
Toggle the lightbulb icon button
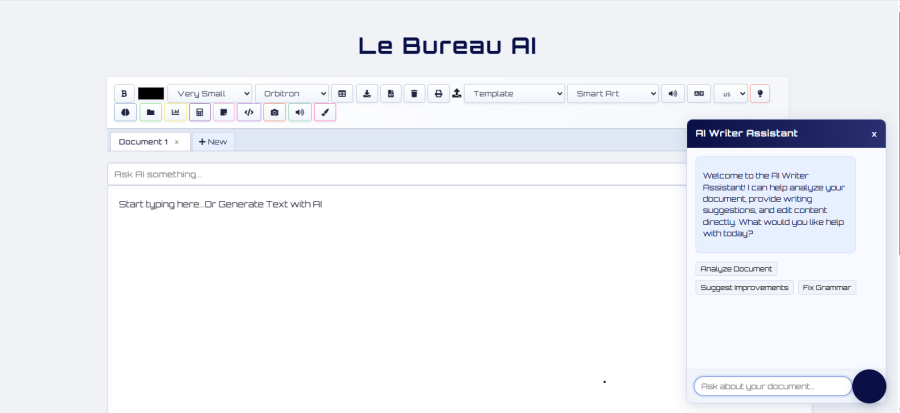point(760,93)
